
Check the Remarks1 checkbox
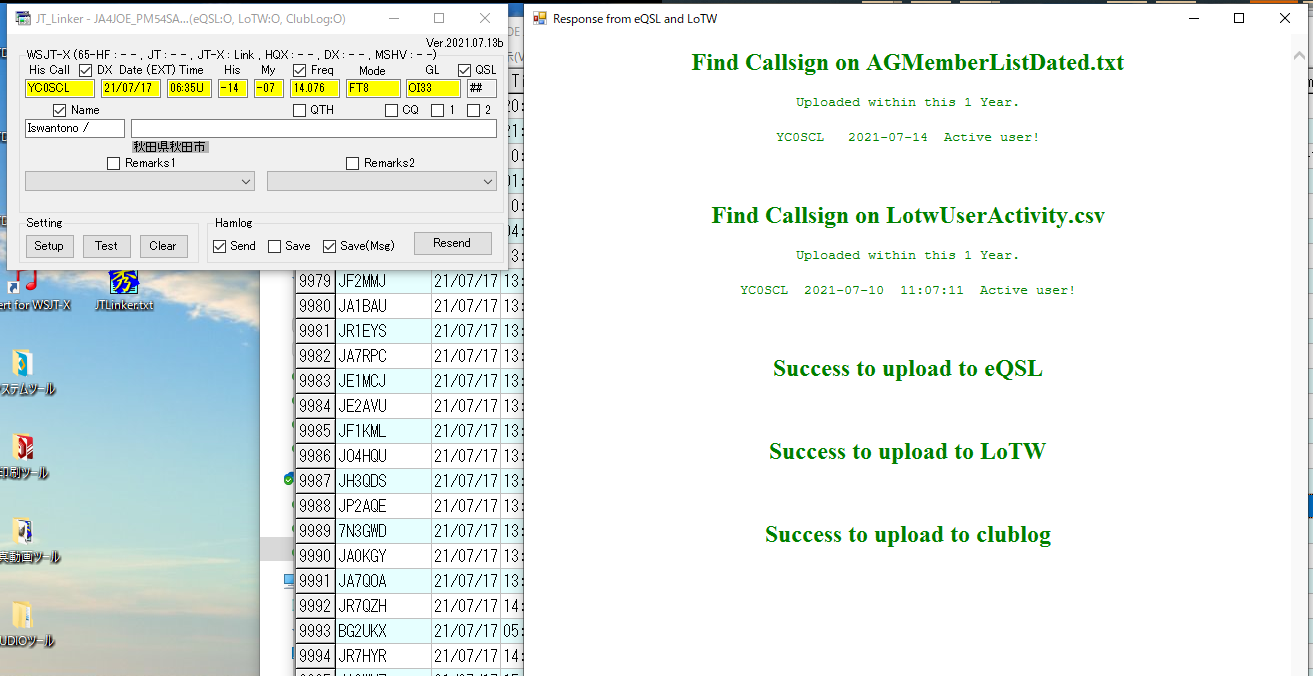click(x=113, y=163)
